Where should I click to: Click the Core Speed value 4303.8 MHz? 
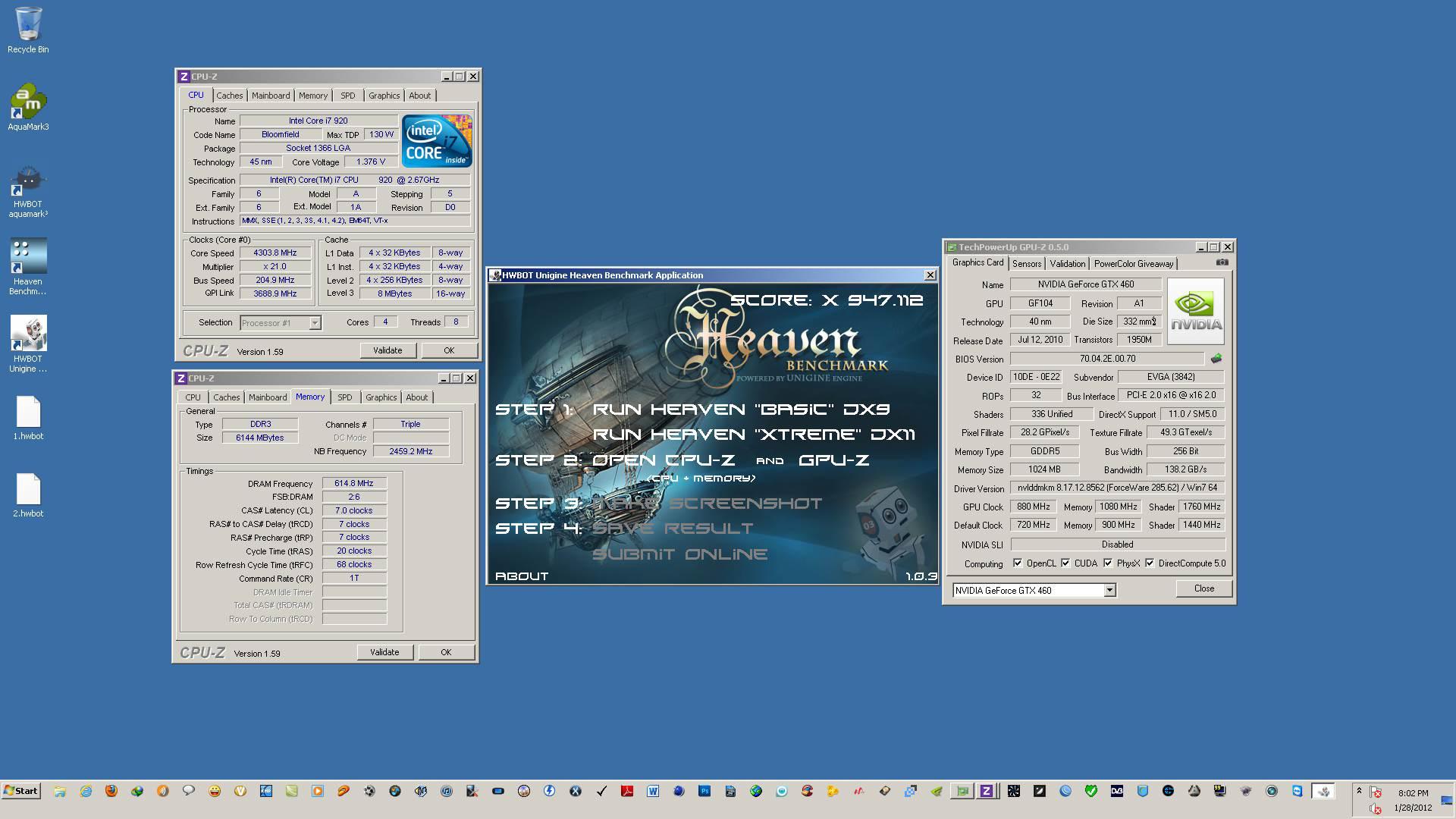pos(275,253)
